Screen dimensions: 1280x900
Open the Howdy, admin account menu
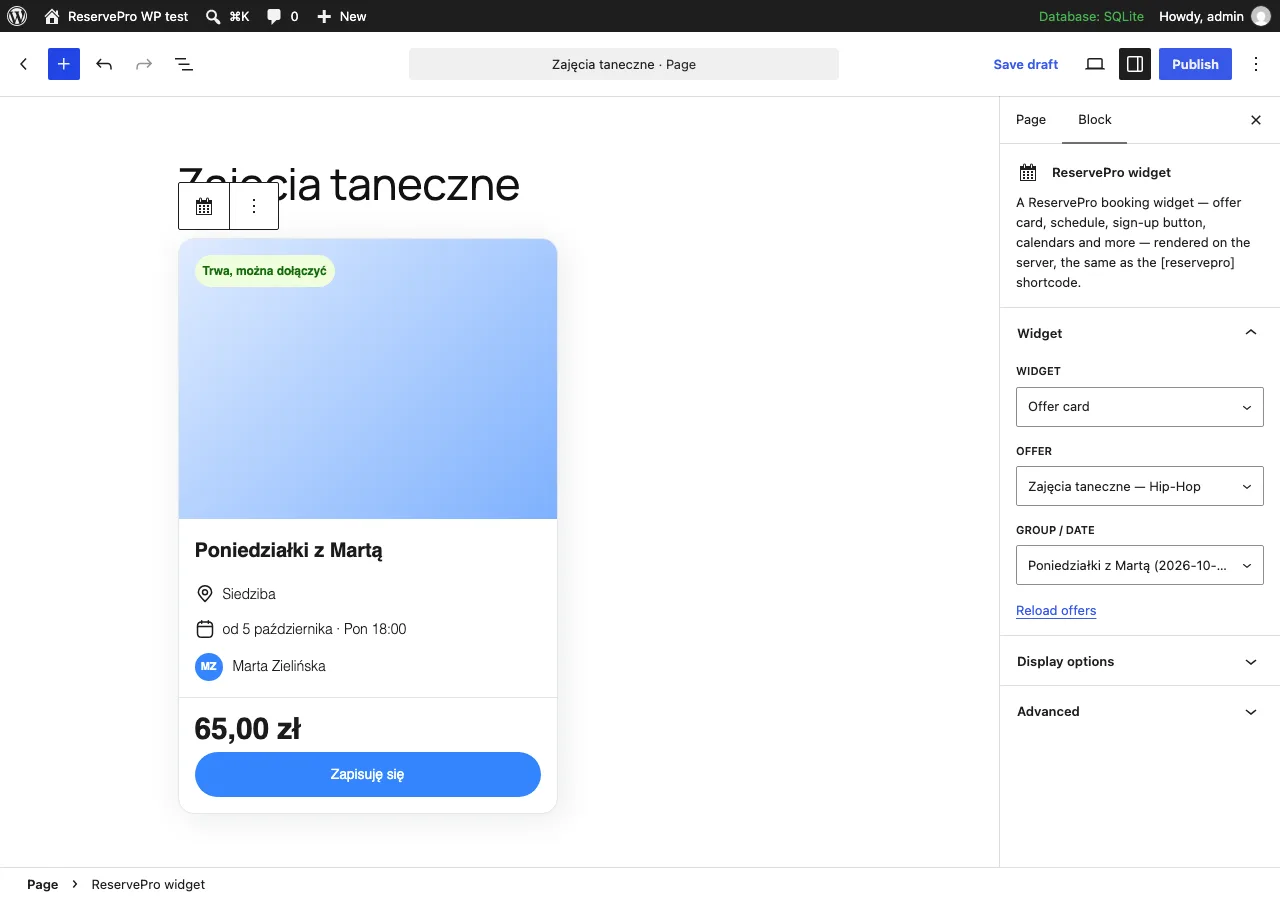[x=1214, y=16]
